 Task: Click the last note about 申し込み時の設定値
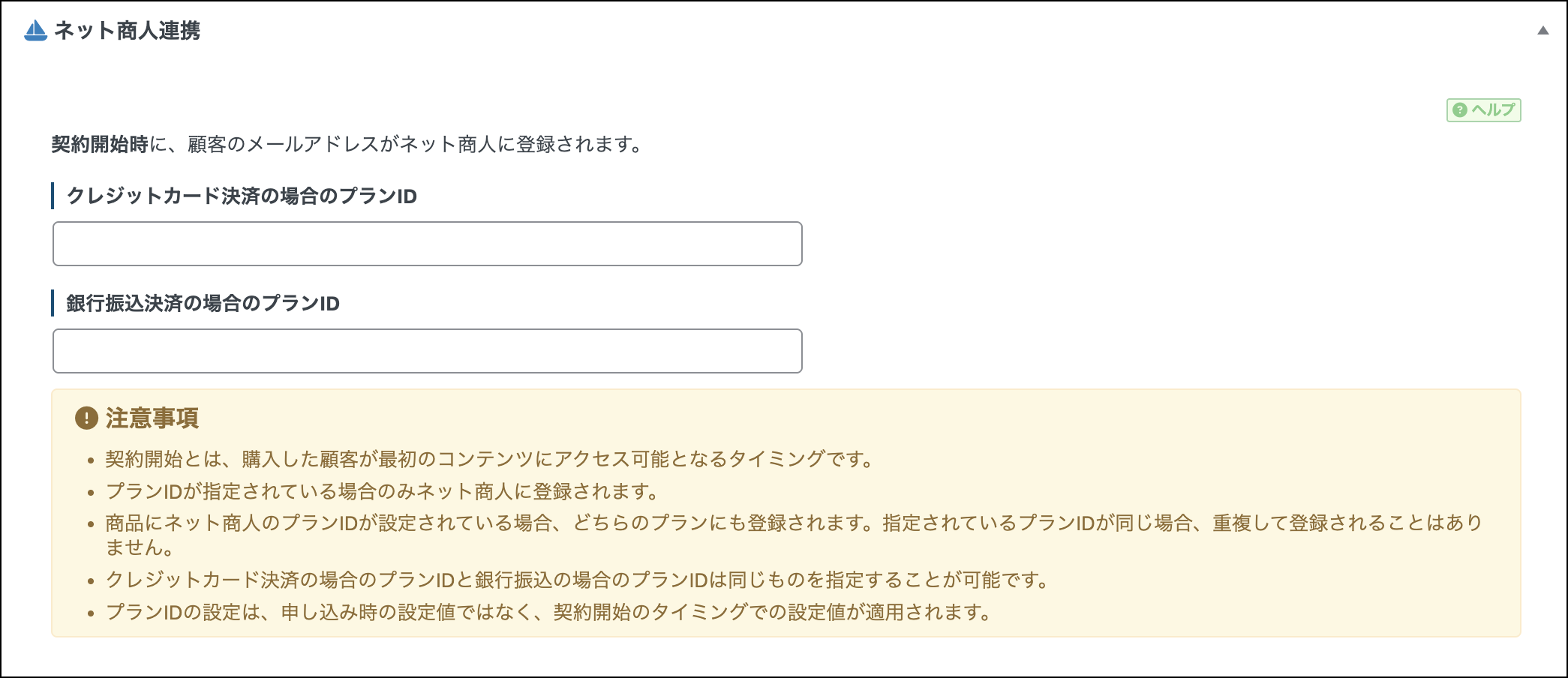coord(548,612)
